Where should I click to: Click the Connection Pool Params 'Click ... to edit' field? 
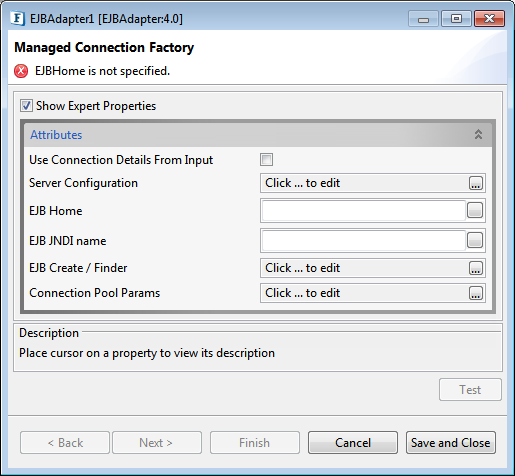click(x=364, y=293)
